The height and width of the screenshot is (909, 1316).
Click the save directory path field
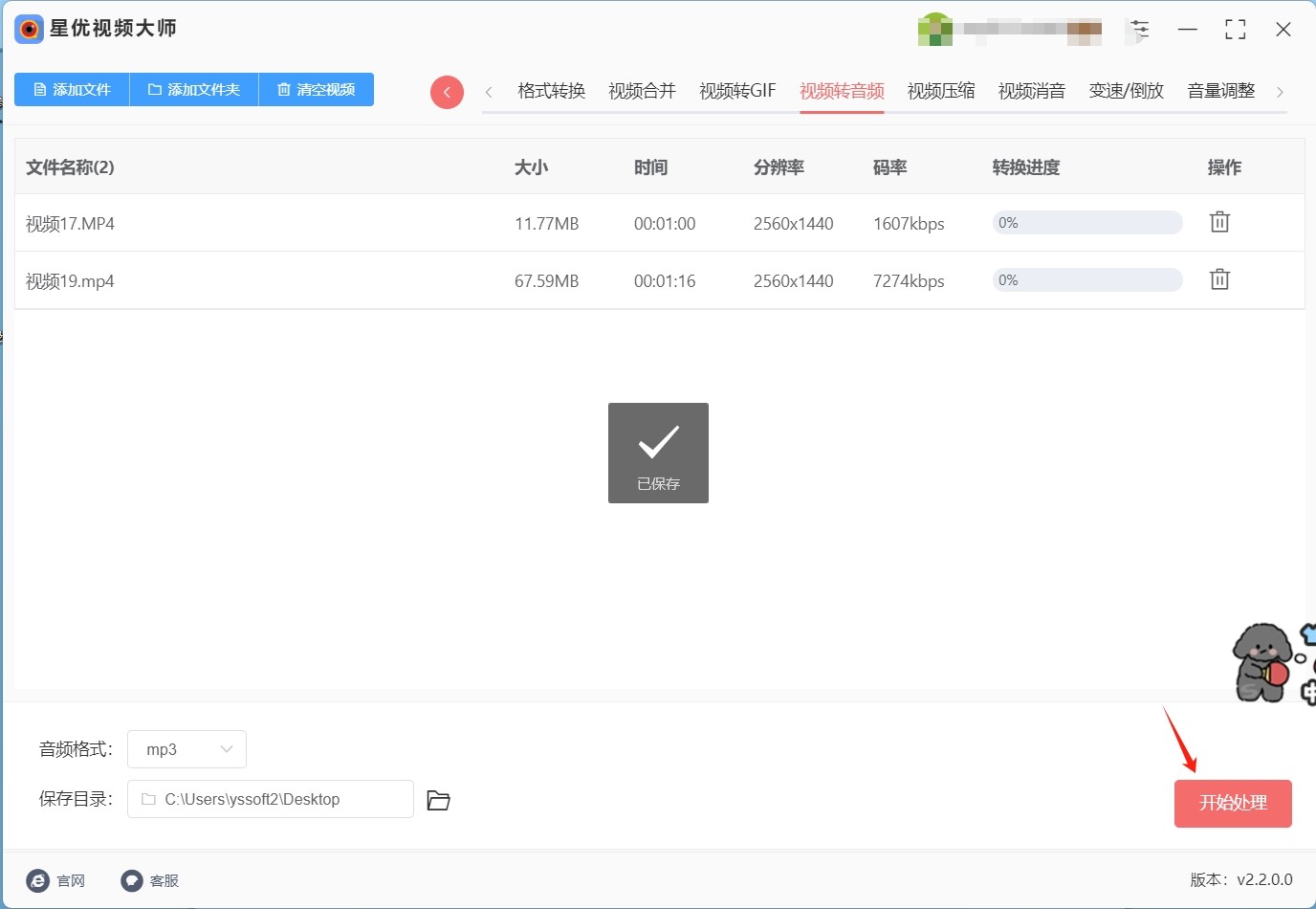271,799
